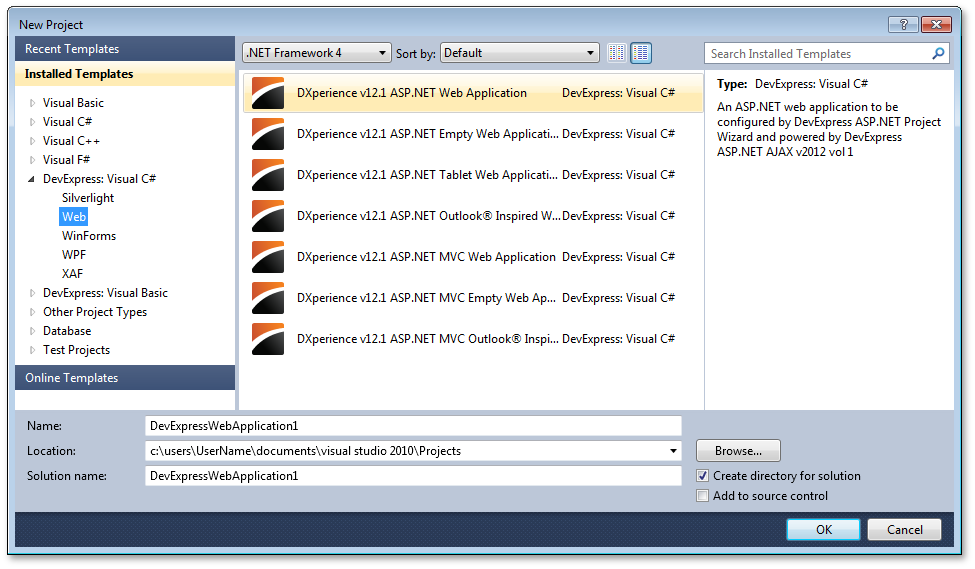Expand the Database tree node

tap(32, 331)
